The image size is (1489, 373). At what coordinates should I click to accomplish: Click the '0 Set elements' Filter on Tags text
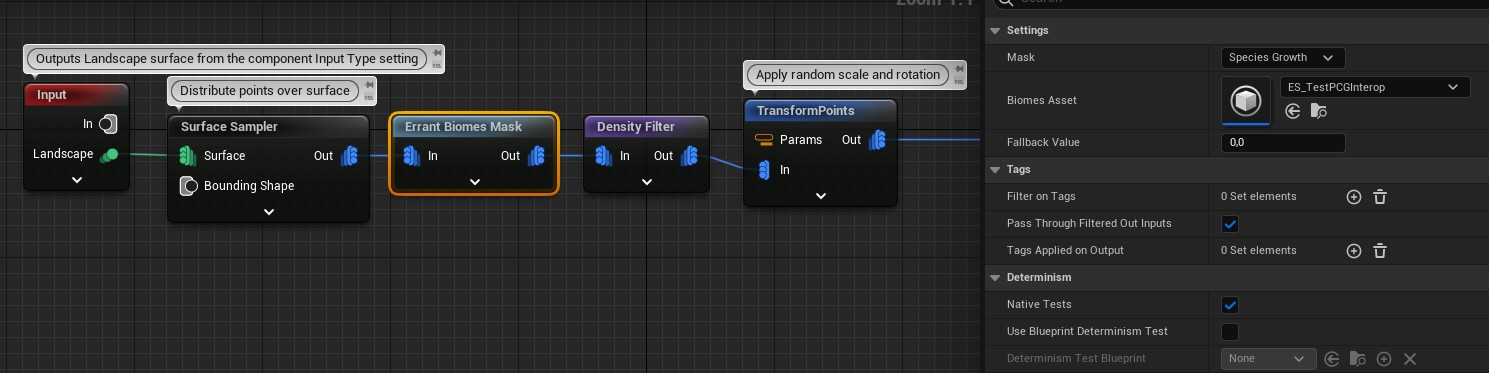pos(1258,197)
